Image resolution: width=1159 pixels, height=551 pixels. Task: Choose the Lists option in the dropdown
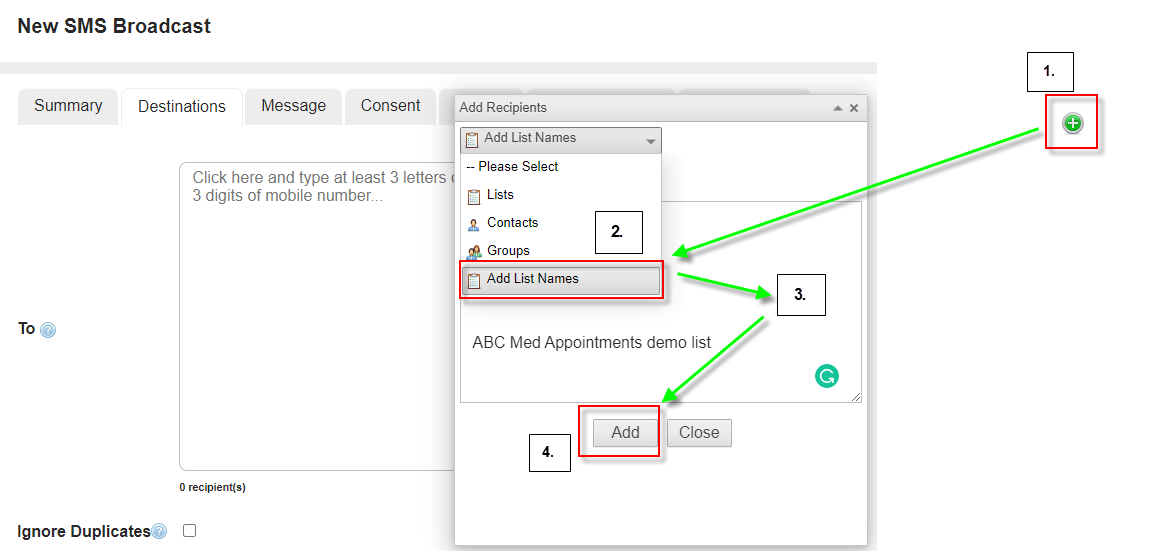(500, 195)
